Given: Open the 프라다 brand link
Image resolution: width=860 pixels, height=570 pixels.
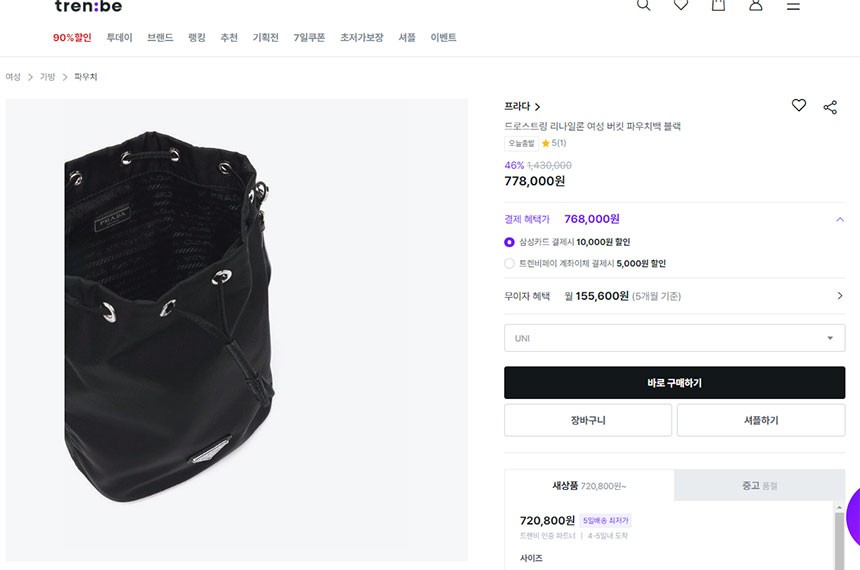Looking at the screenshot, I should (522, 106).
